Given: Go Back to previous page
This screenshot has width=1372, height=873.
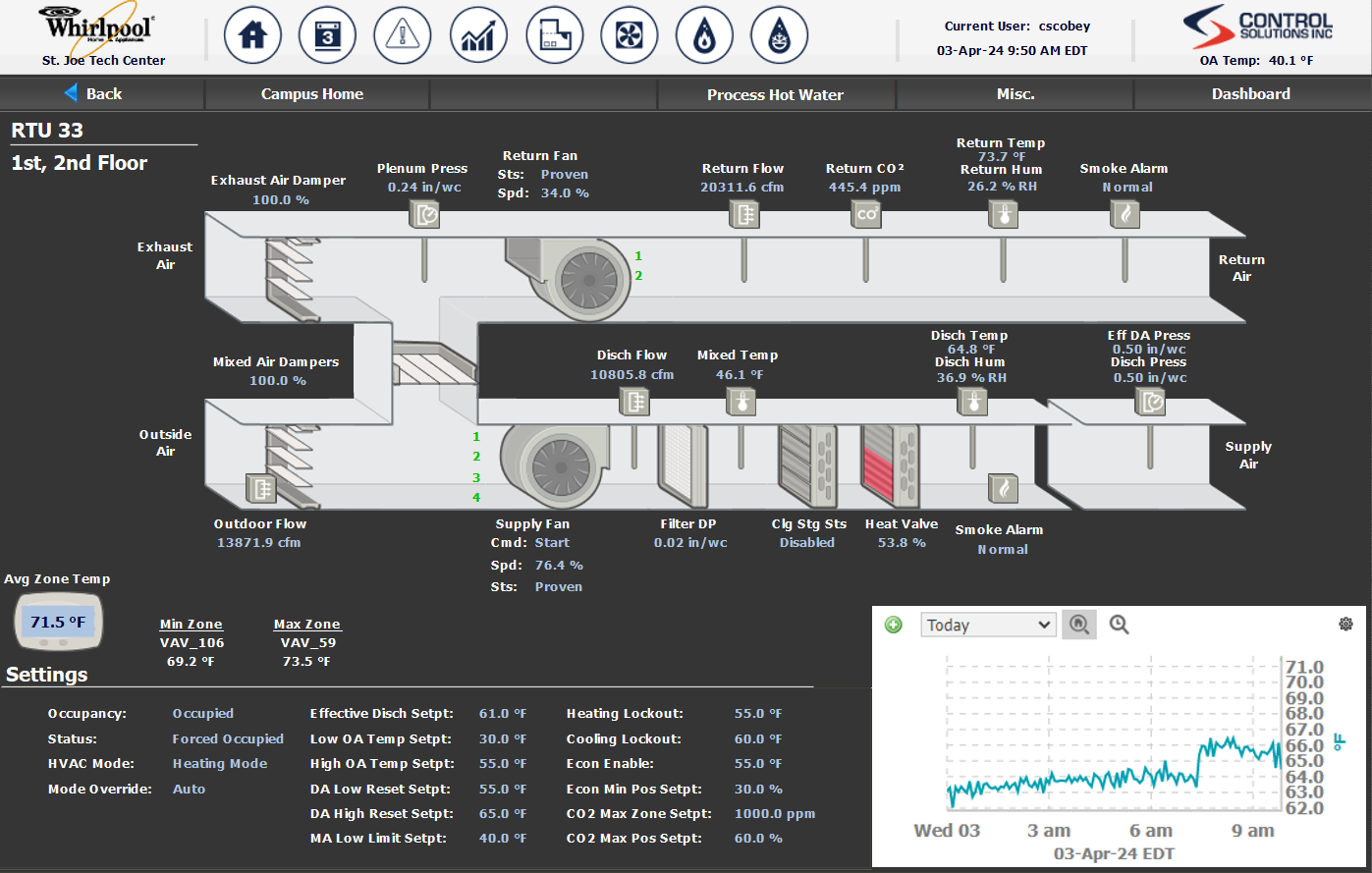Looking at the screenshot, I should coord(93,93).
